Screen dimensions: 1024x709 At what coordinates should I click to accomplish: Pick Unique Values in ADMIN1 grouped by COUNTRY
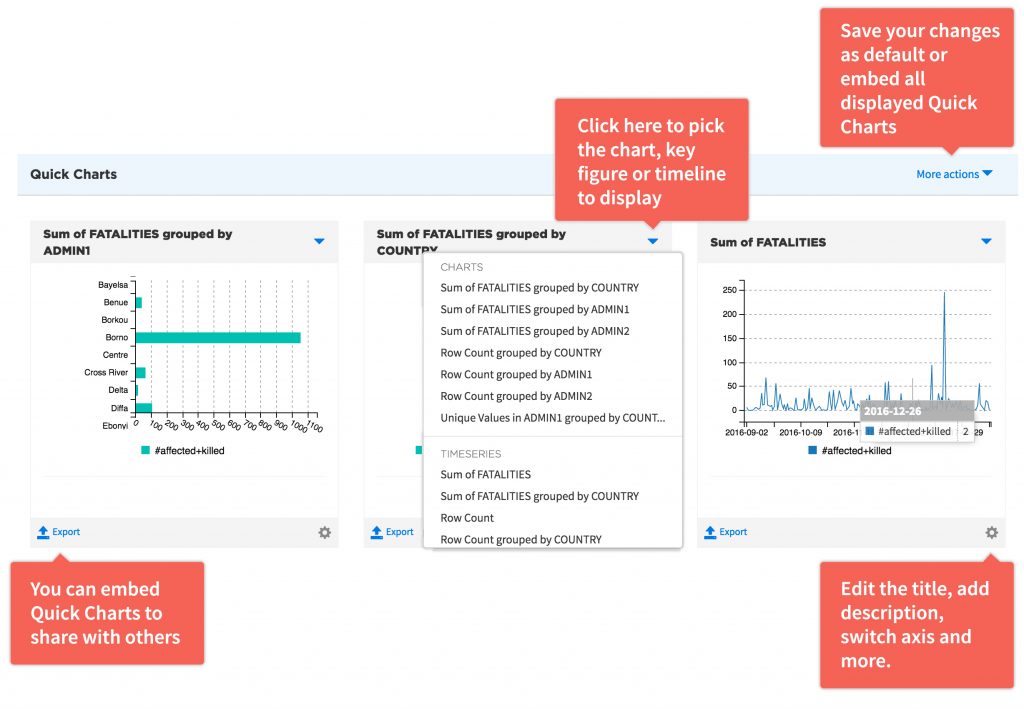(x=552, y=418)
